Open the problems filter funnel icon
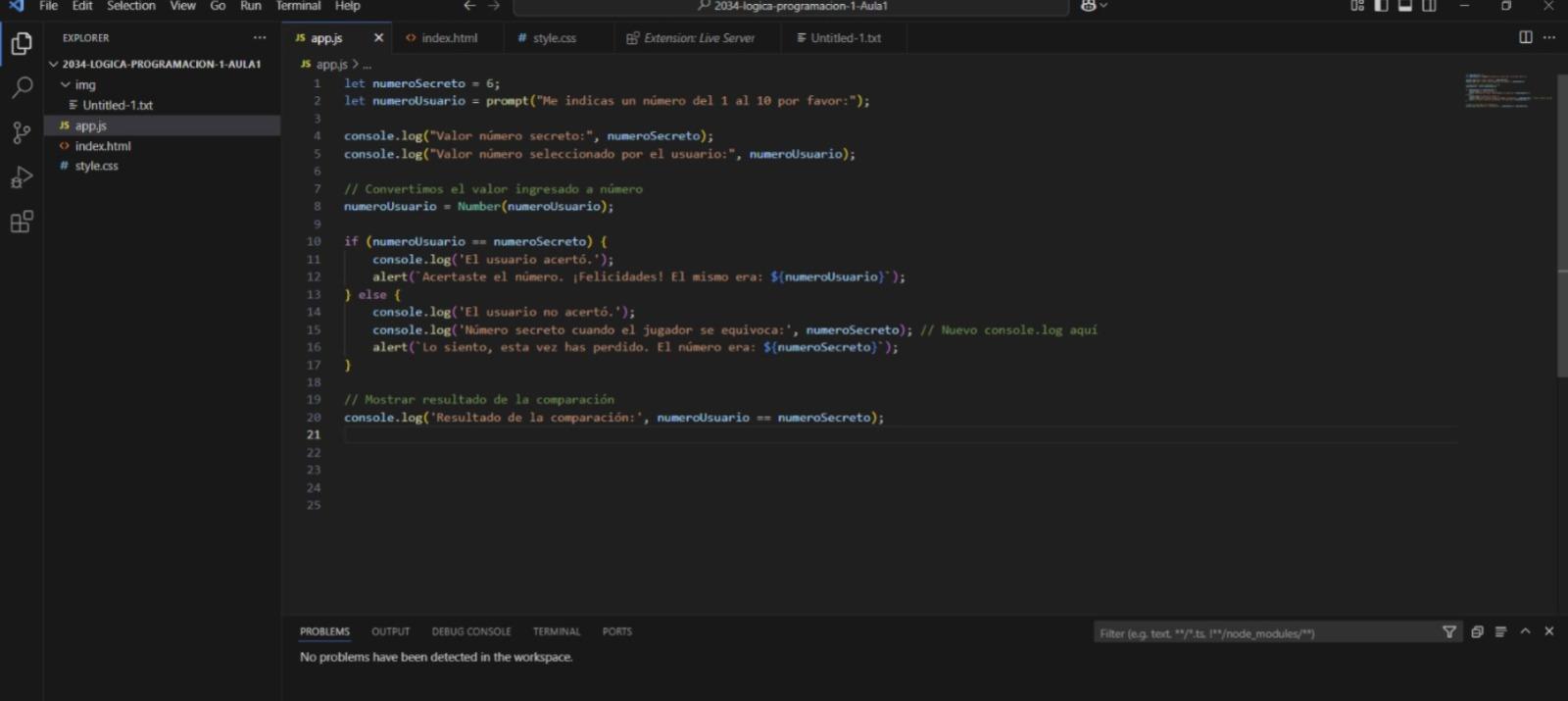Screen dimensions: 1568x701 pyautogui.click(x=1449, y=632)
